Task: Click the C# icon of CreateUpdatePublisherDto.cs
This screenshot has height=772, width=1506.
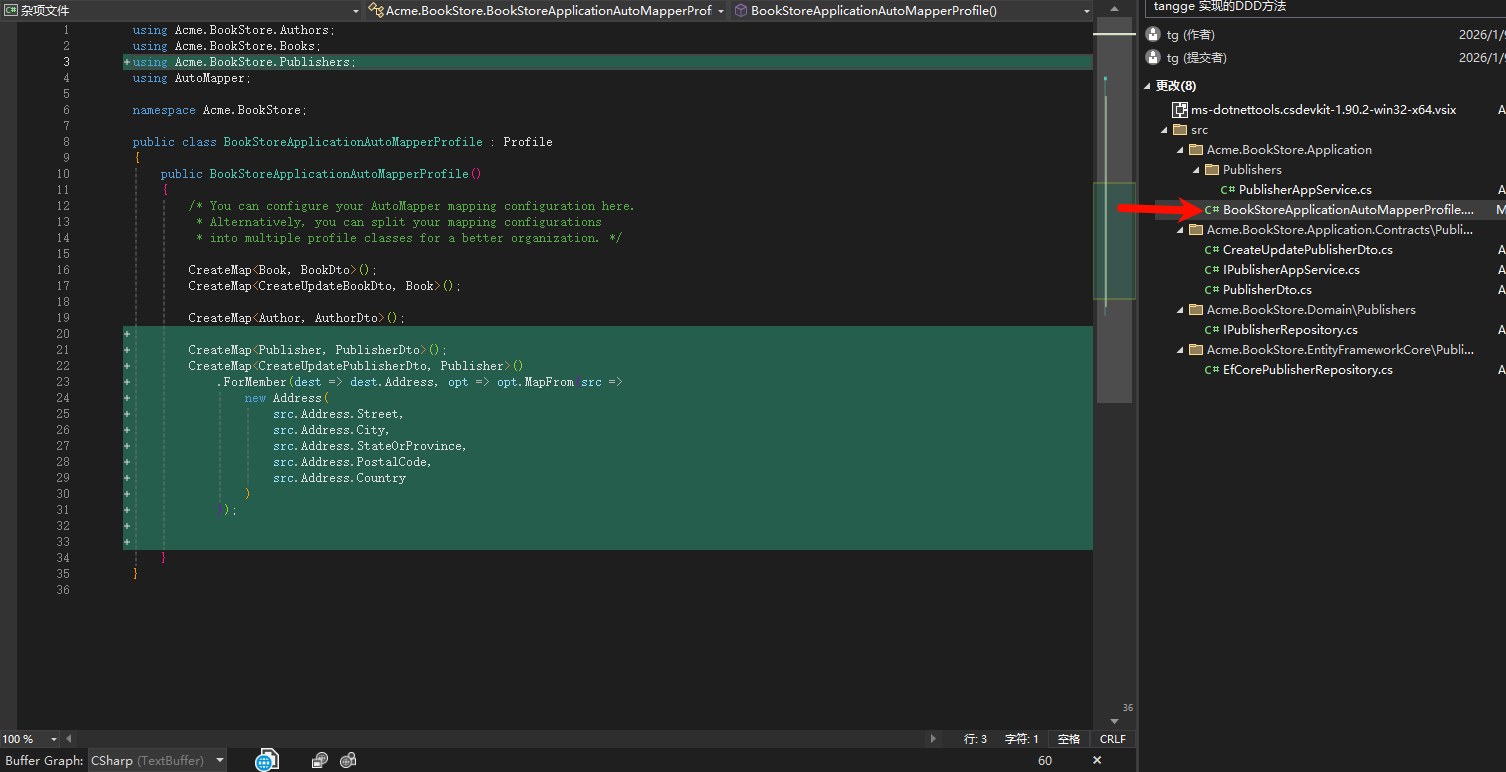Action: pos(1212,250)
